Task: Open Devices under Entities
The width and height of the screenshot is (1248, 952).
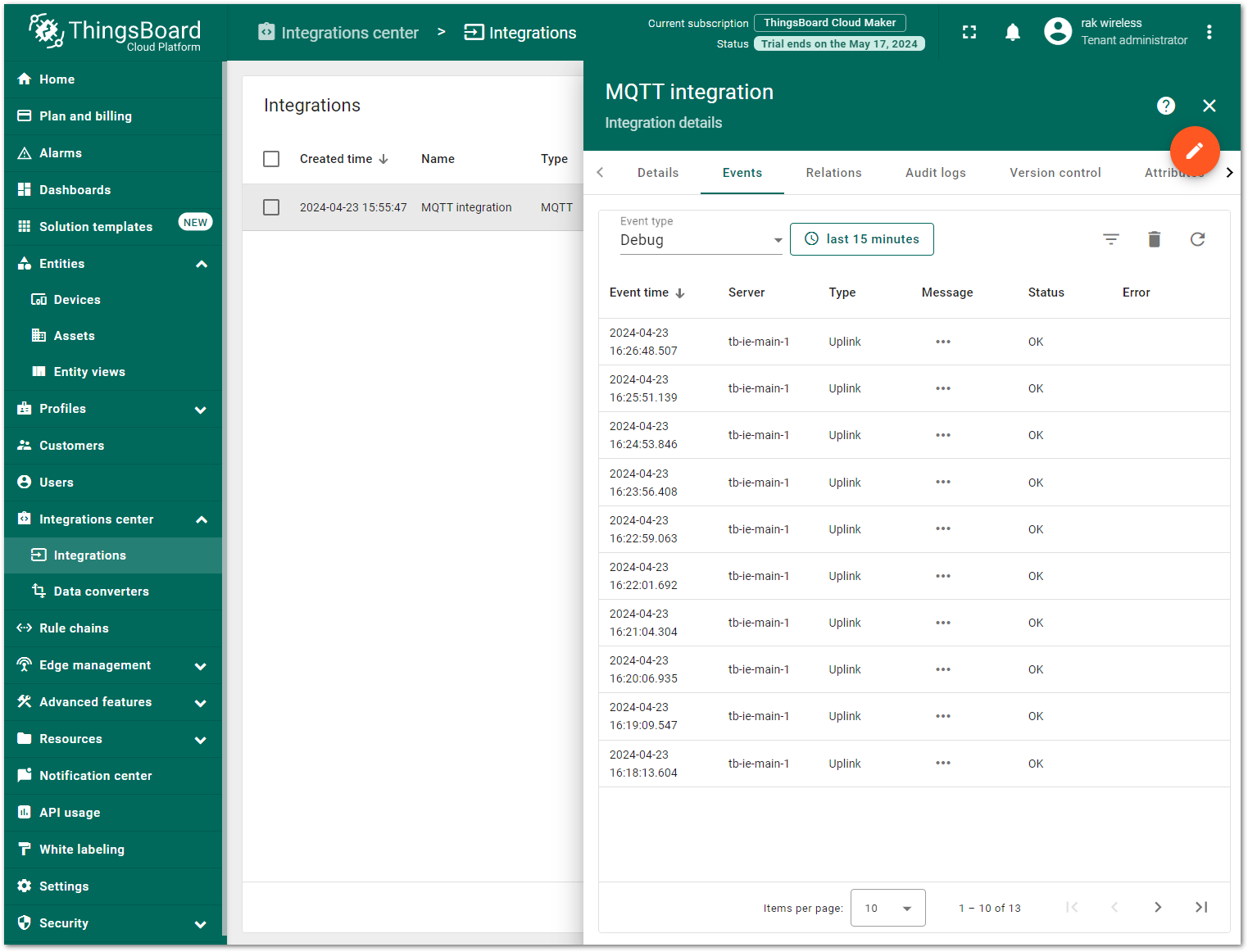Action: pyautogui.click(x=113, y=300)
